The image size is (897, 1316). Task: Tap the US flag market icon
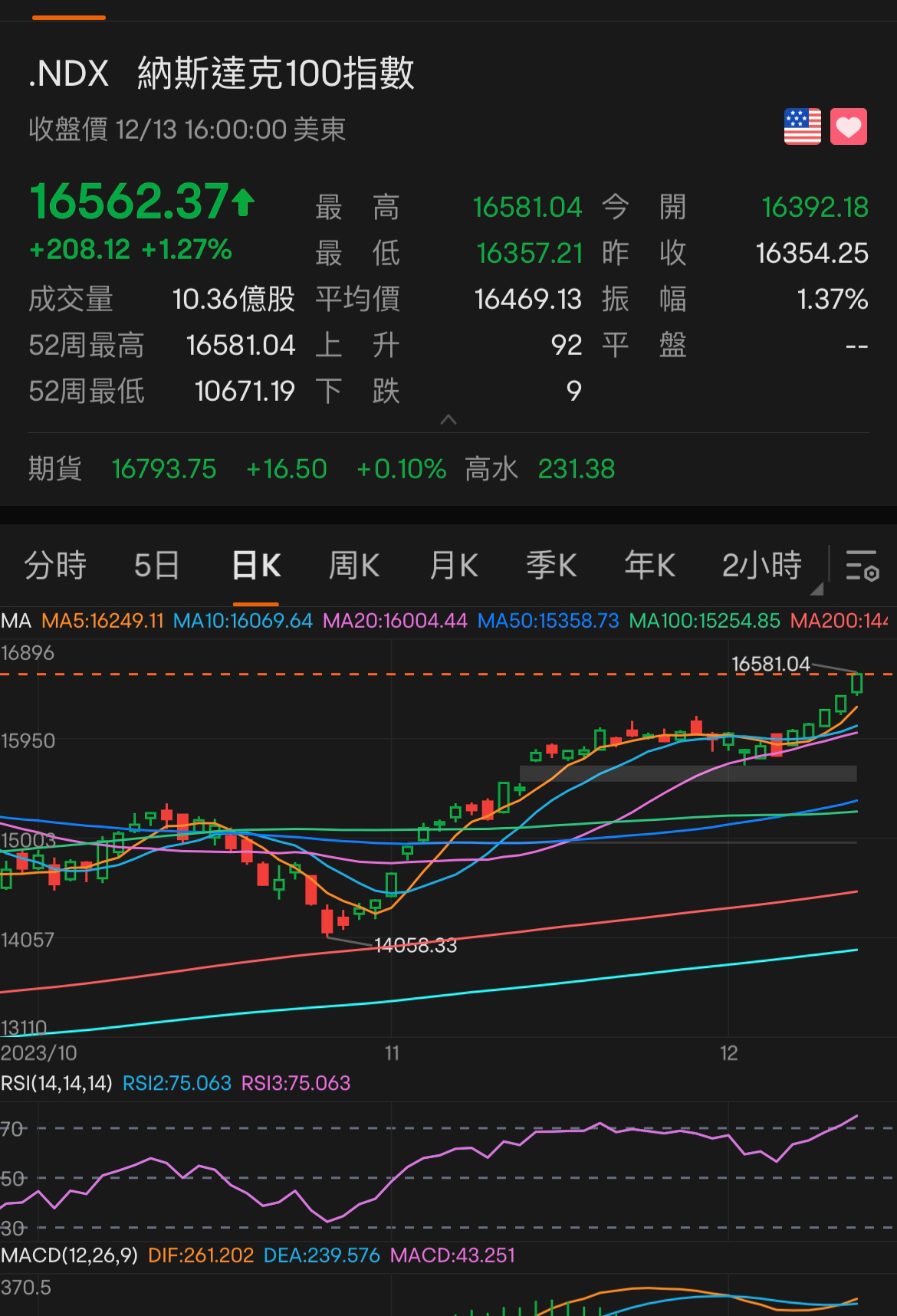(802, 126)
